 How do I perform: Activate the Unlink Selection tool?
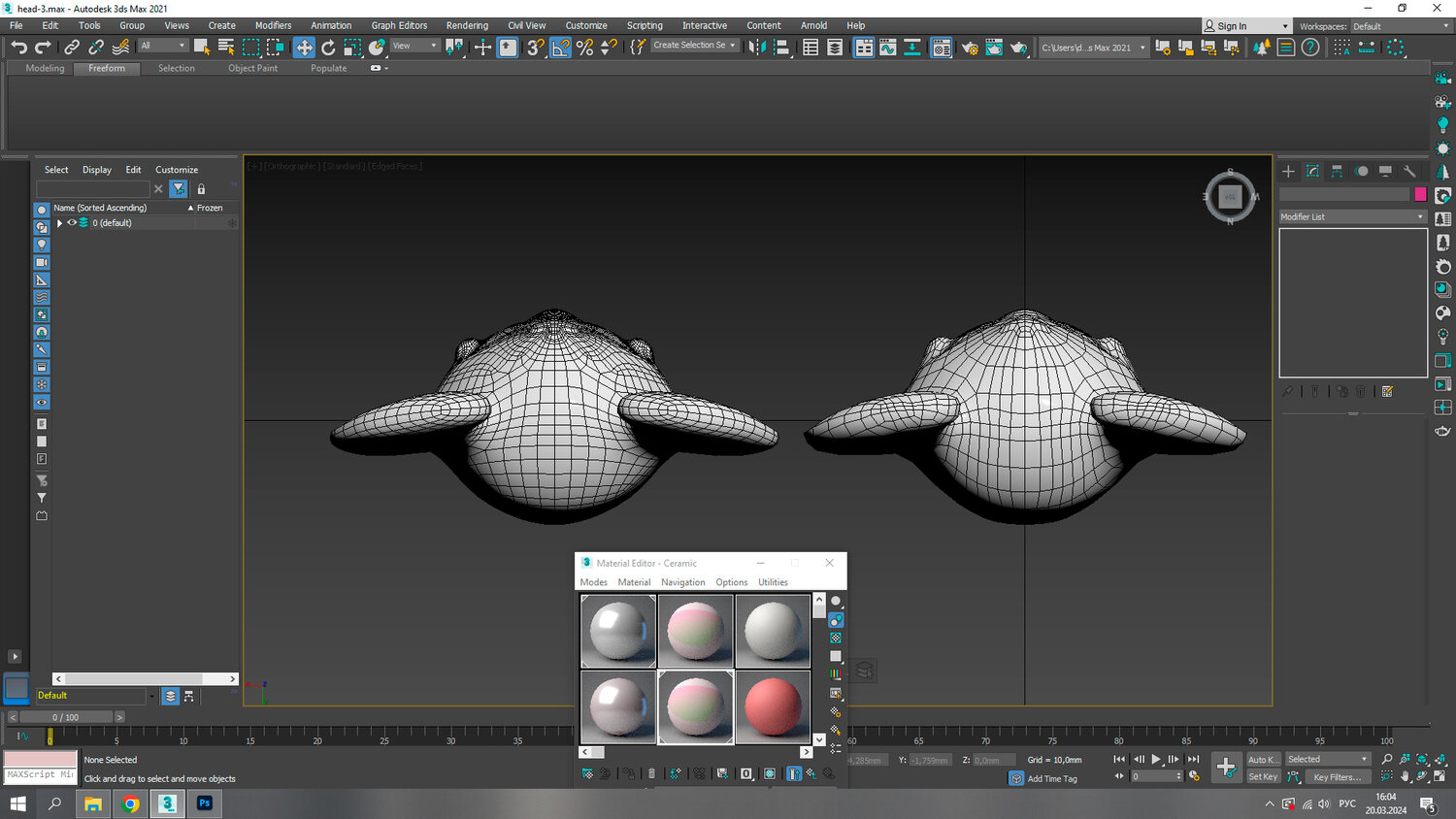click(96, 47)
